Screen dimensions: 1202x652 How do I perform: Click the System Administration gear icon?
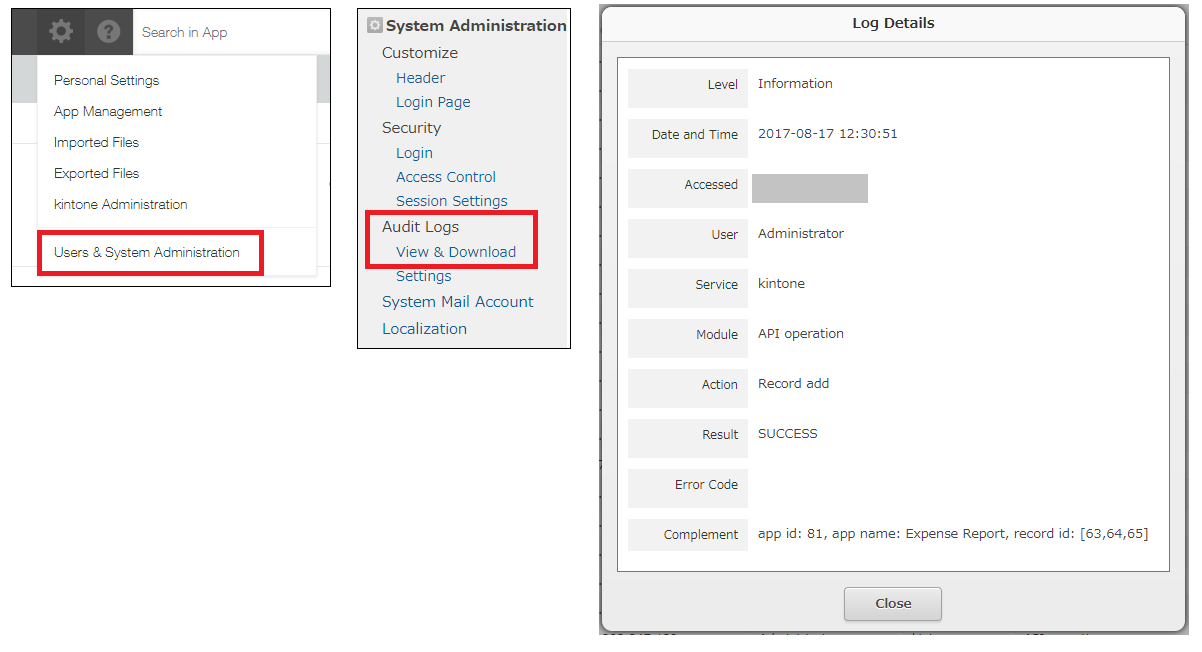(375, 26)
